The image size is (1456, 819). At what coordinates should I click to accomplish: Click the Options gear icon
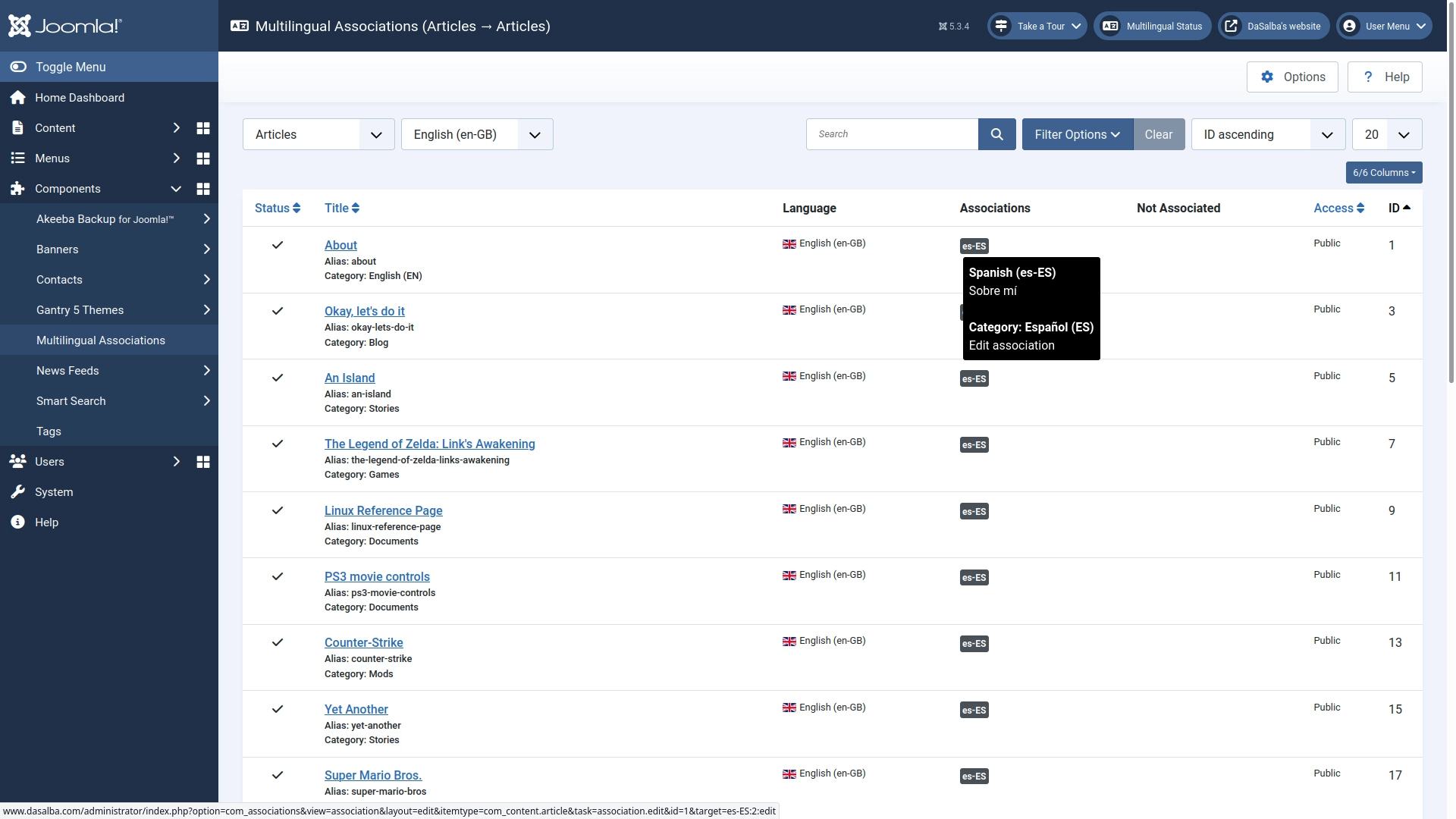pos(1267,76)
